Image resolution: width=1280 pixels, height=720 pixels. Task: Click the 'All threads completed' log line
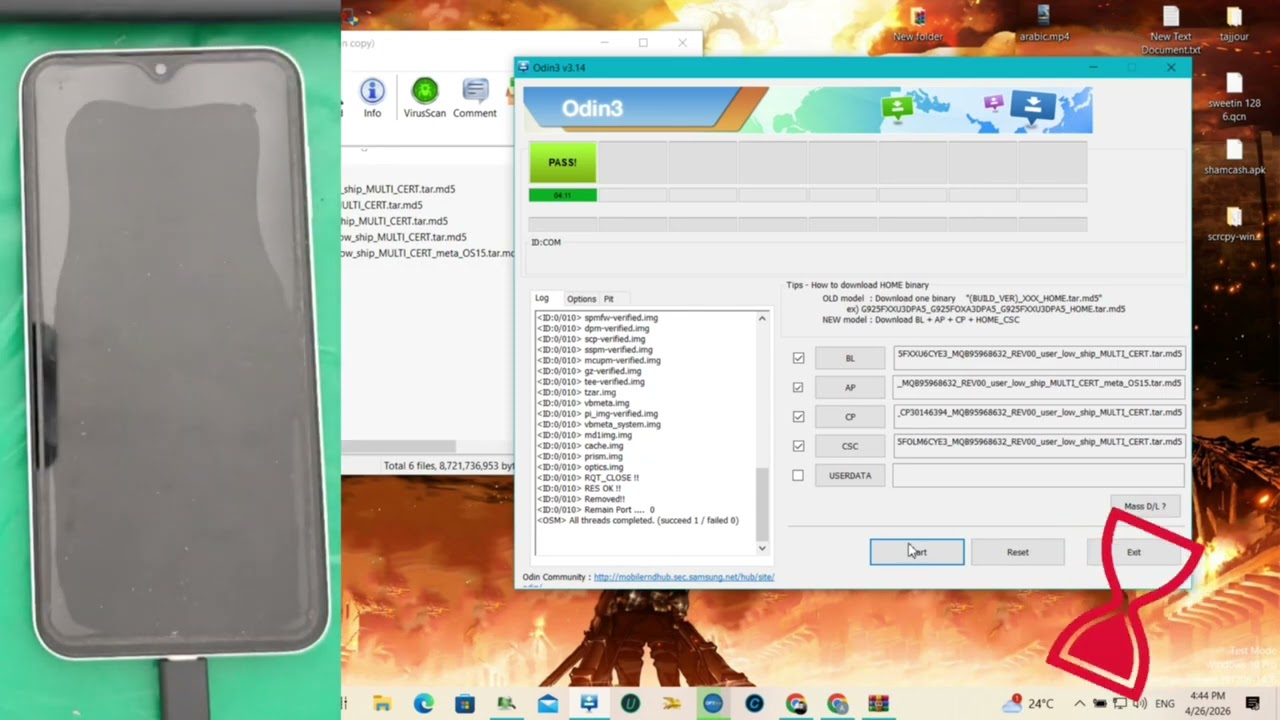tap(638, 520)
